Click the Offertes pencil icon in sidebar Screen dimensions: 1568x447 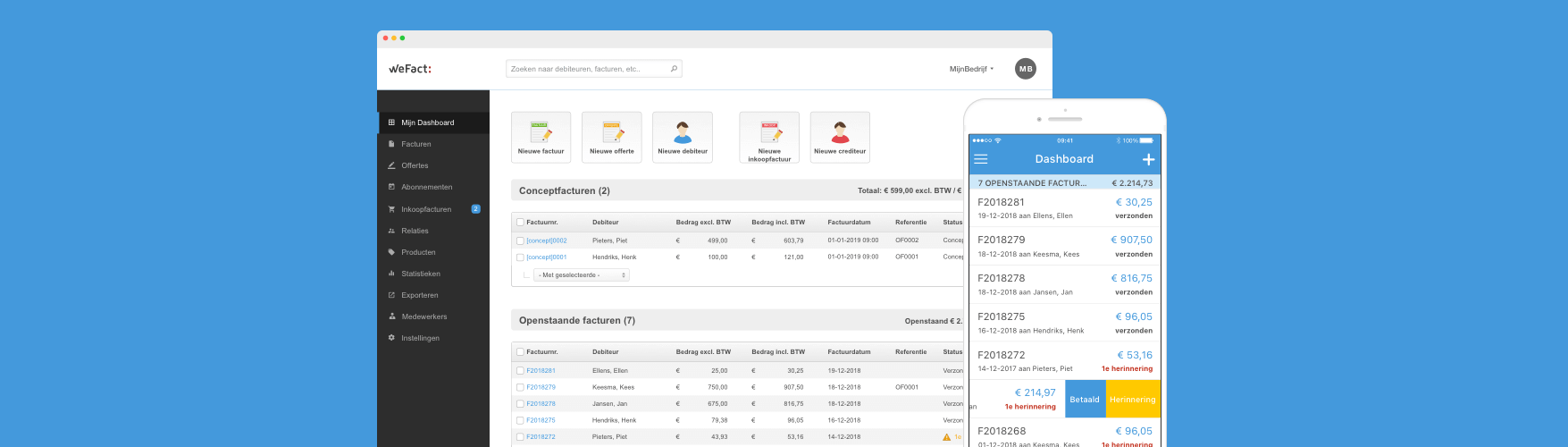(391, 165)
